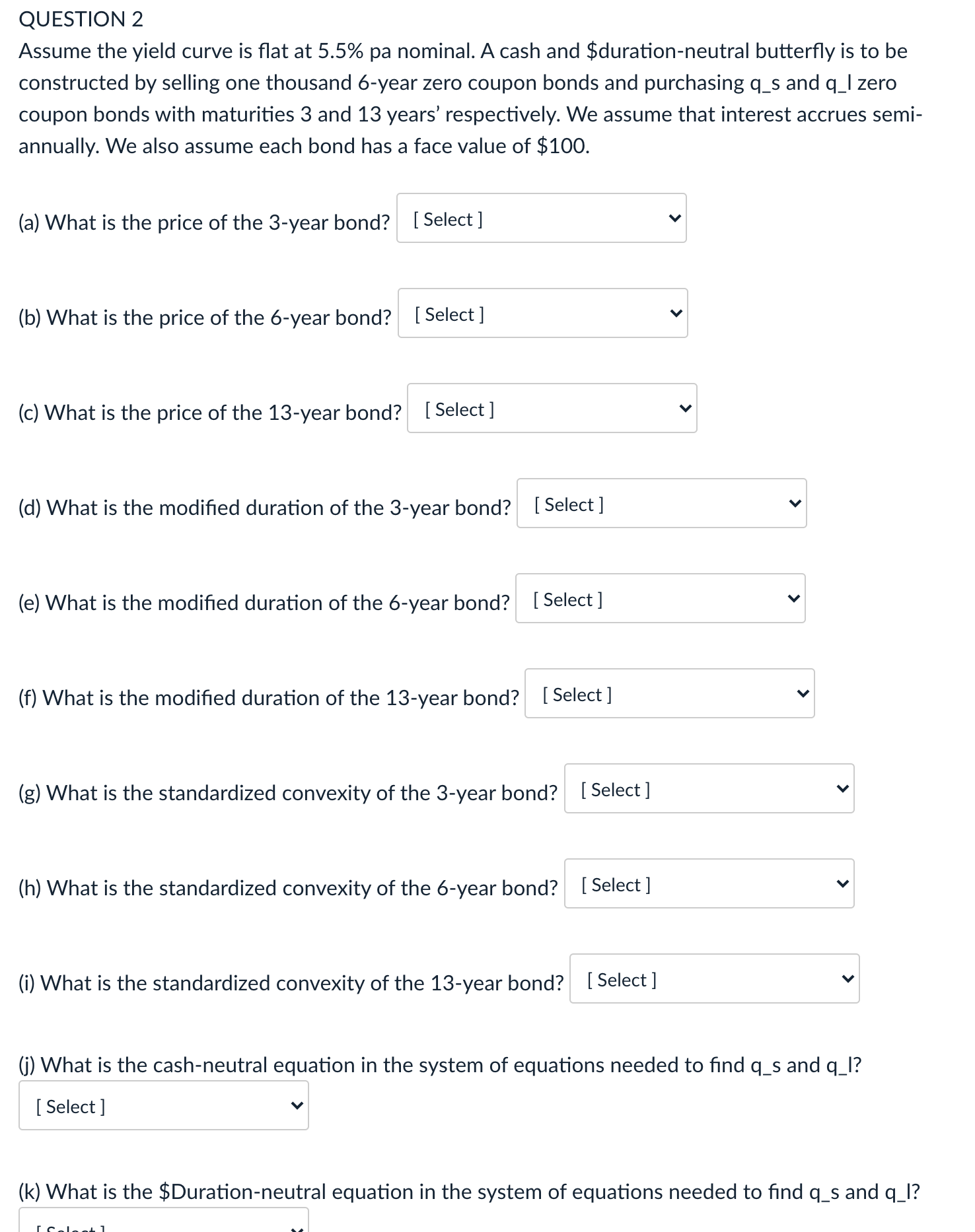The height and width of the screenshot is (1232, 975).
Task: Open the standardized convexity dropdown for 13-year bond
Action: click(x=713, y=978)
